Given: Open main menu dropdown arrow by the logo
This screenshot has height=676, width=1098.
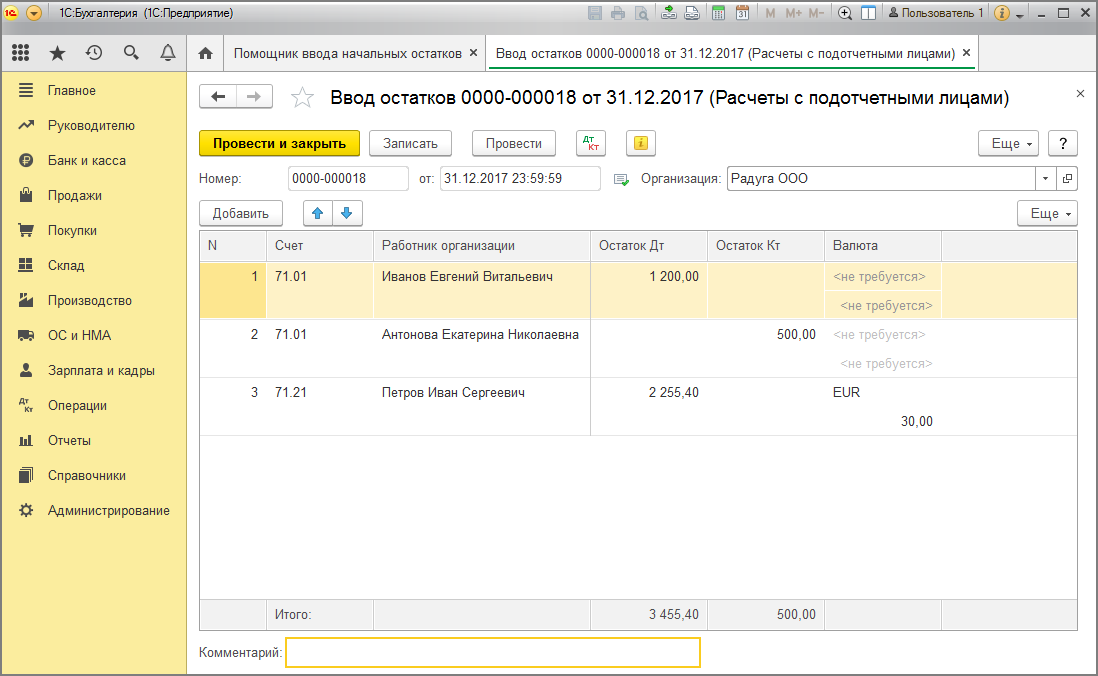Looking at the screenshot, I should [x=34, y=13].
